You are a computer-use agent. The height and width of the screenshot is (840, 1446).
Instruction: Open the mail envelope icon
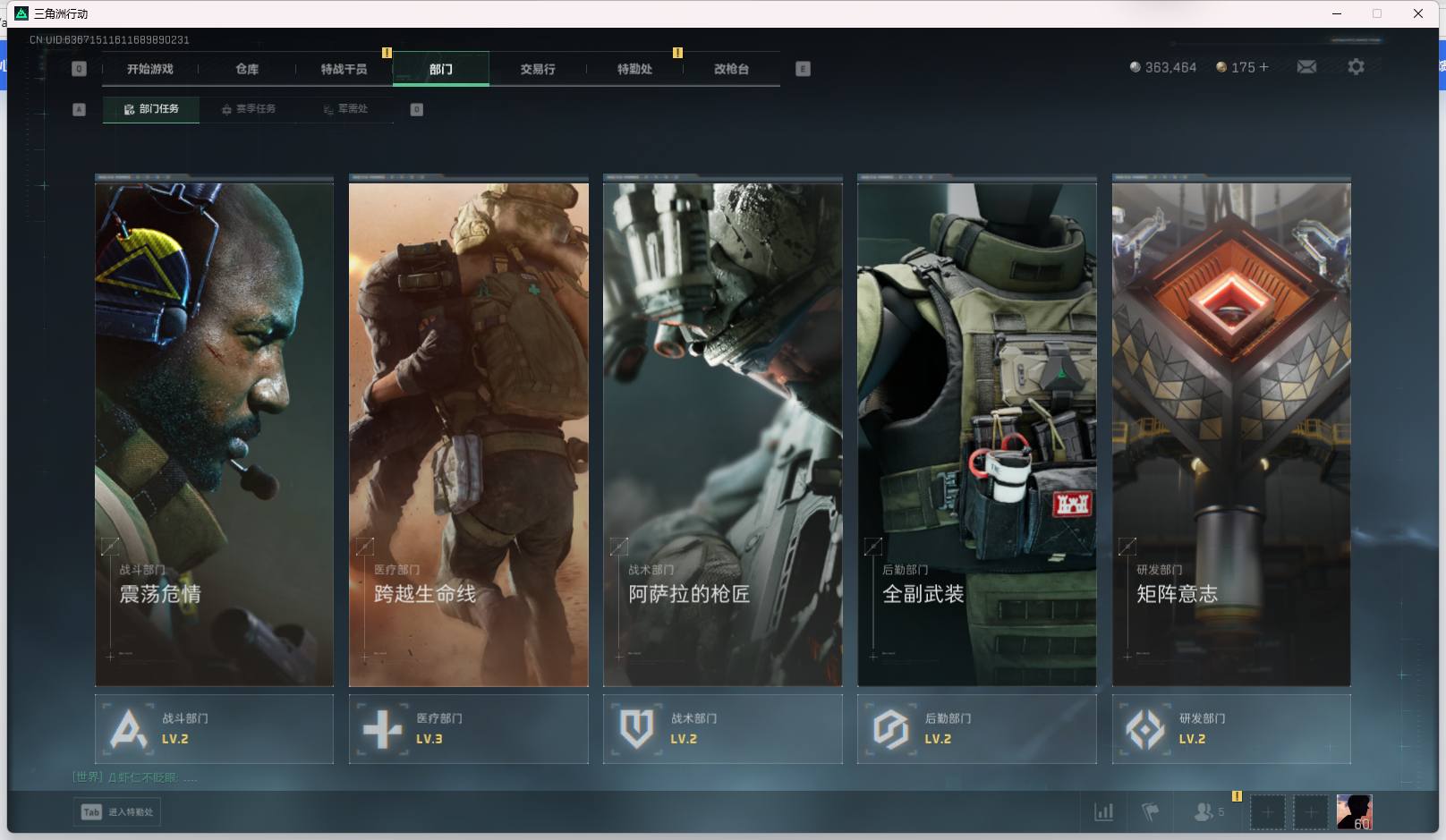coord(1306,67)
